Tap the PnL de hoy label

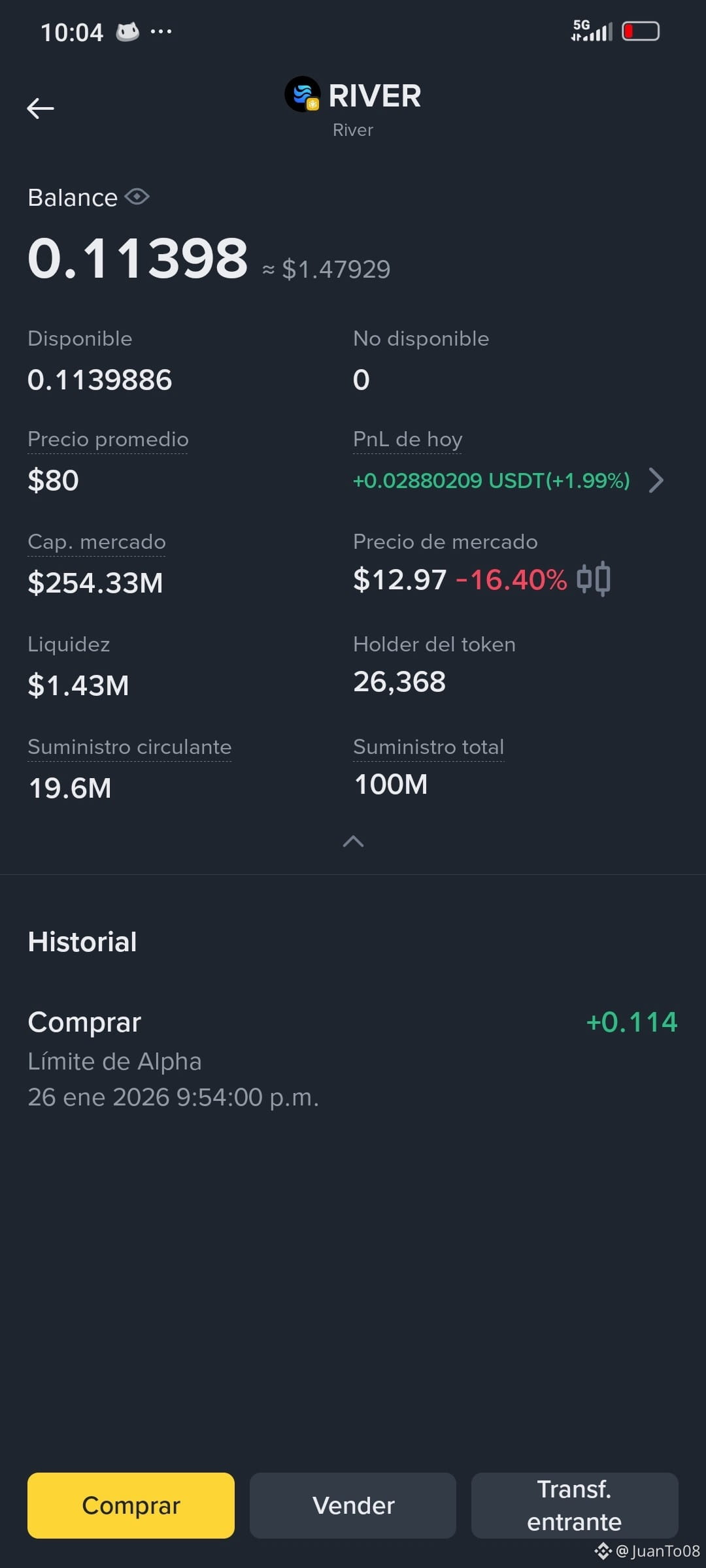[x=408, y=439]
